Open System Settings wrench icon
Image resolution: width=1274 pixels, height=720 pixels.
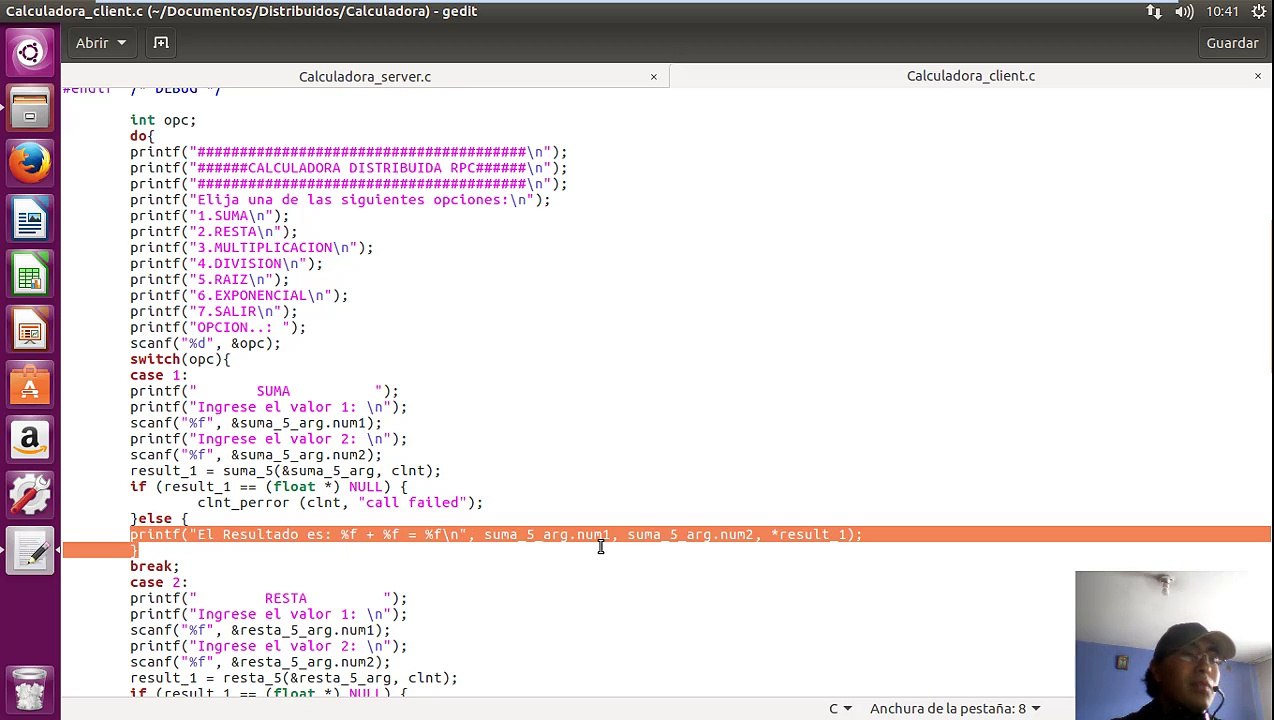pos(29,496)
